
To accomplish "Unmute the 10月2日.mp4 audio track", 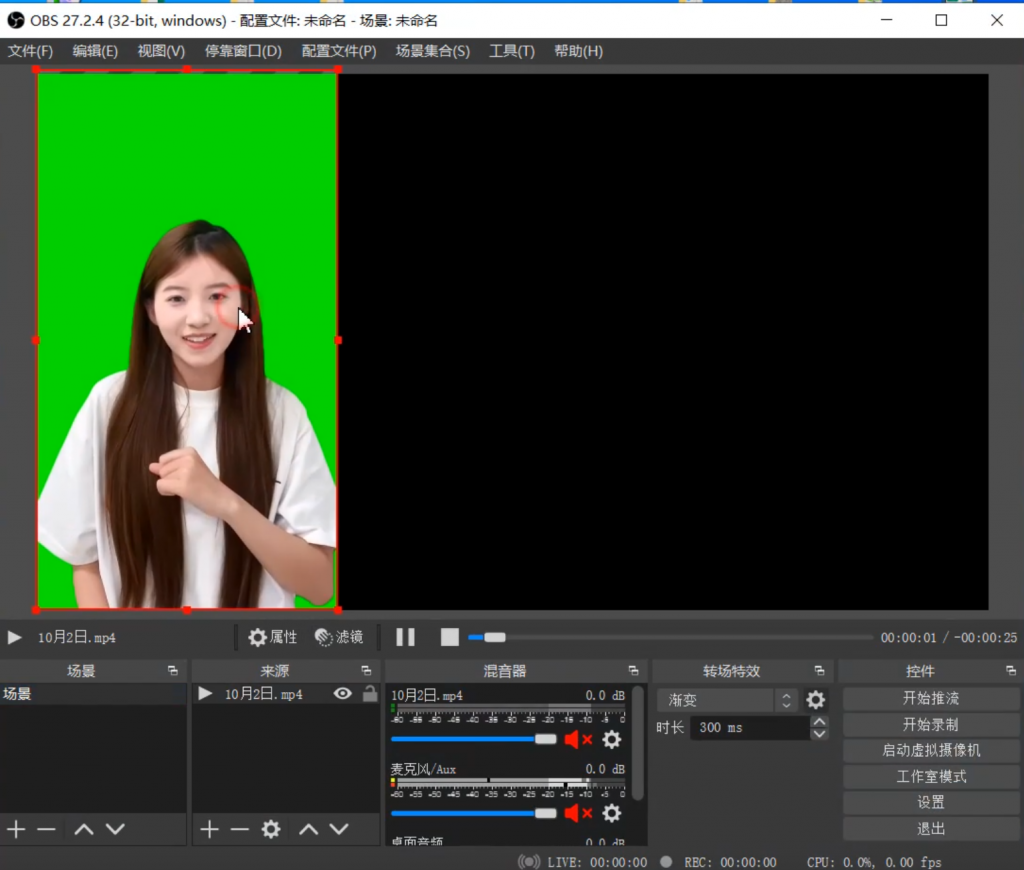I will click(578, 740).
